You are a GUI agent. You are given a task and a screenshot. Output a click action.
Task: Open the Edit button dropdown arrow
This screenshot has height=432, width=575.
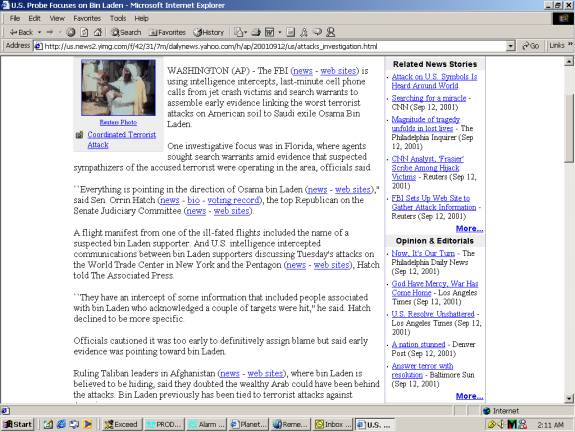(279, 32)
